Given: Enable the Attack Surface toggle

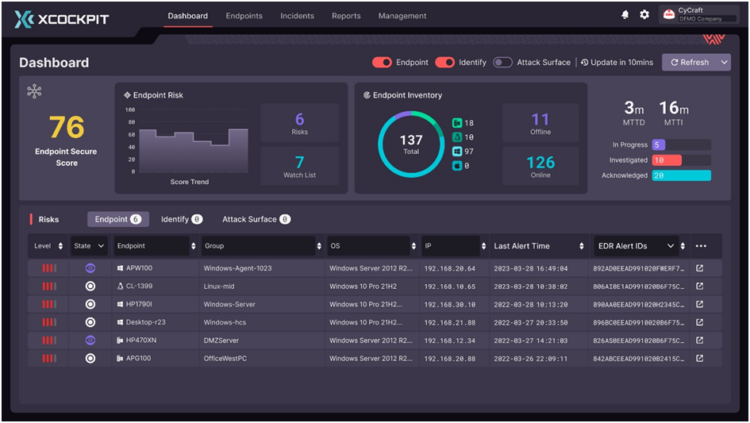Looking at the screenshot, I should pyautogui.click(x=503, y=62).
